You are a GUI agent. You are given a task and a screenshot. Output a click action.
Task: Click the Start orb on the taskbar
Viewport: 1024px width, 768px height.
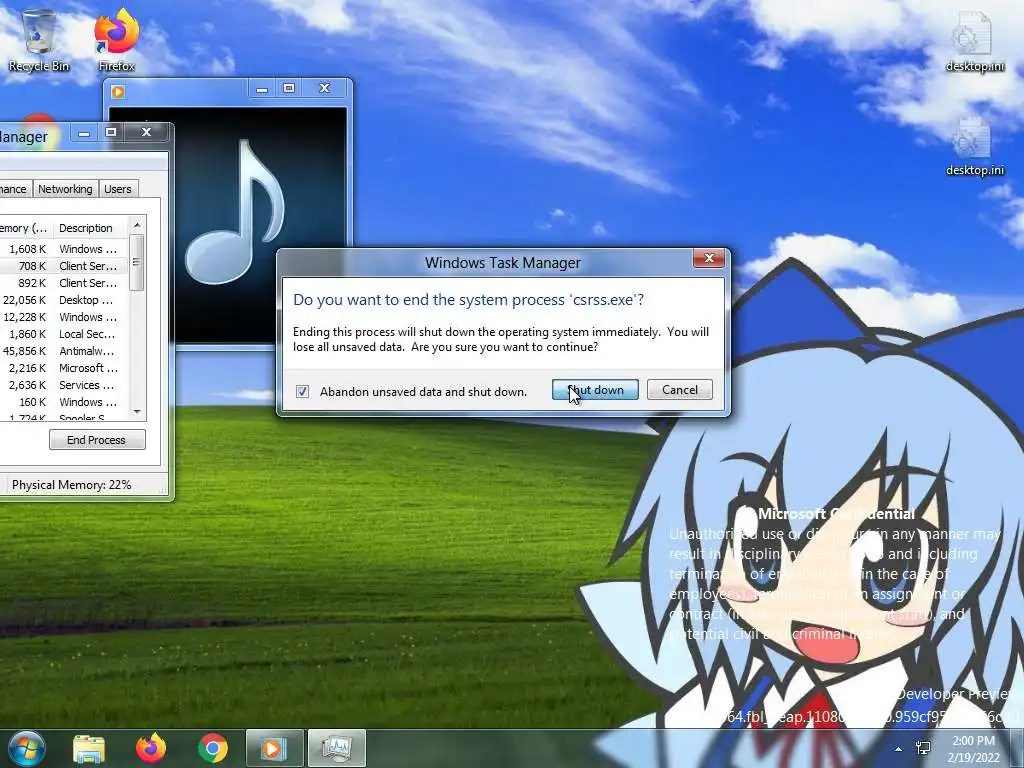[27, 748]
